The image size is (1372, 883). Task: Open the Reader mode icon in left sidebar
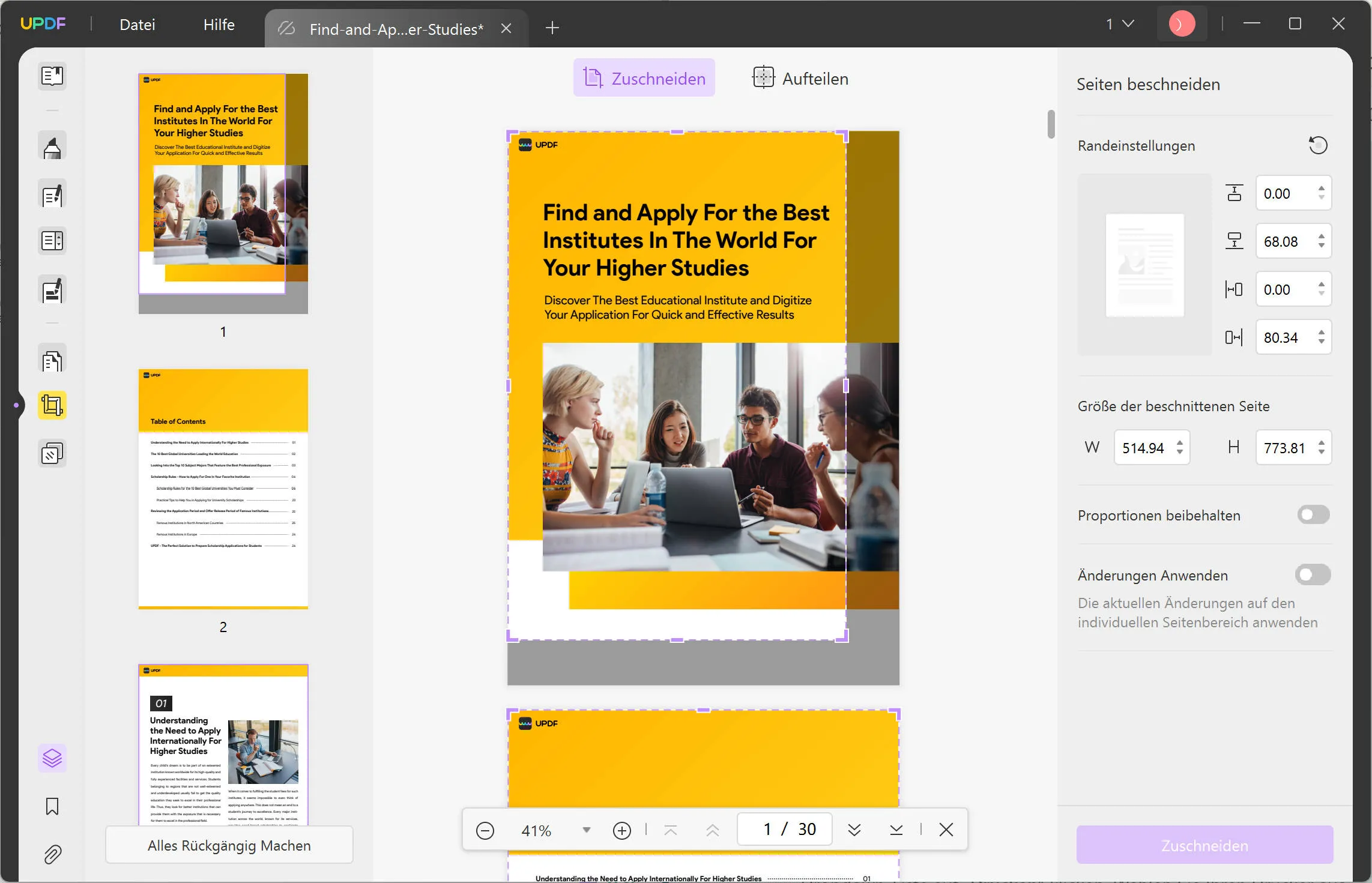[x=52, y=76]
